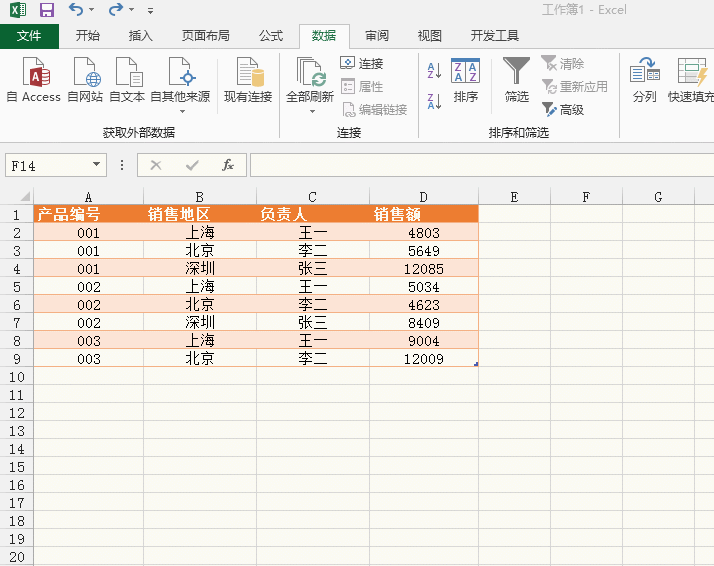Select column F header
The height and width of the screenshot is (566, 714).
click(x=586, y=197)
